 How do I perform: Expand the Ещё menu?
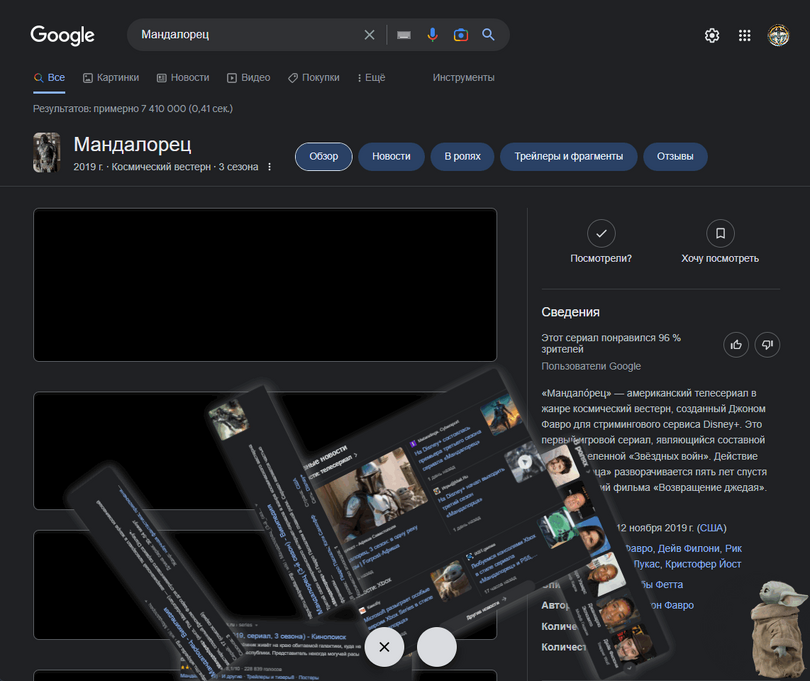[371, 78]
